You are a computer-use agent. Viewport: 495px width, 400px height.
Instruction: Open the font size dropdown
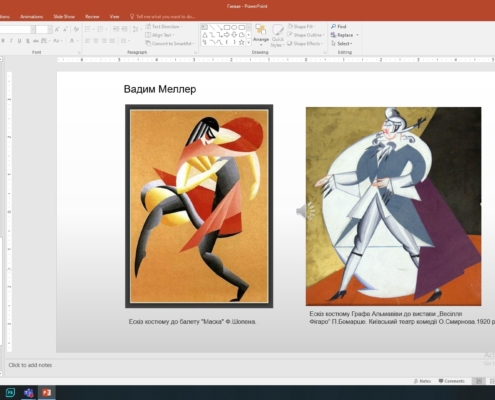tap(50, 30)
